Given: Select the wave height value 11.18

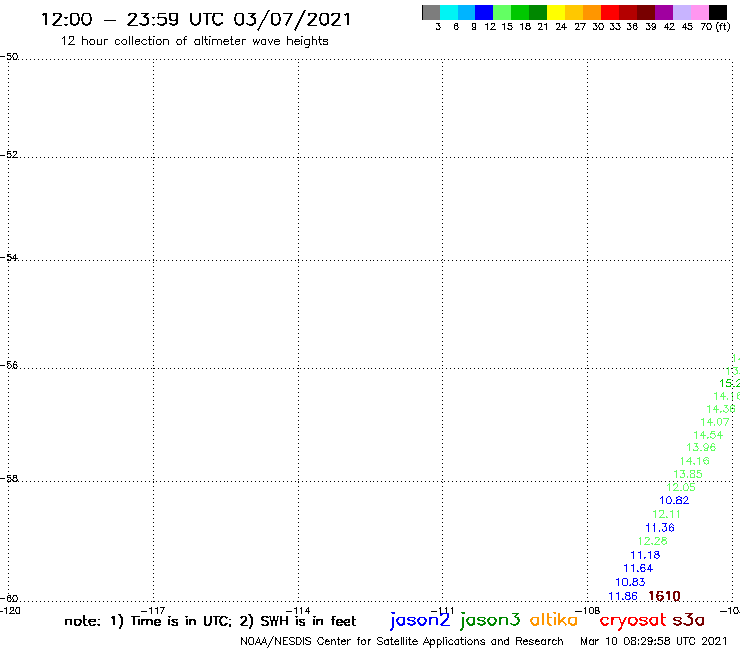Looking at the screenshot, I should pos(645,555).
